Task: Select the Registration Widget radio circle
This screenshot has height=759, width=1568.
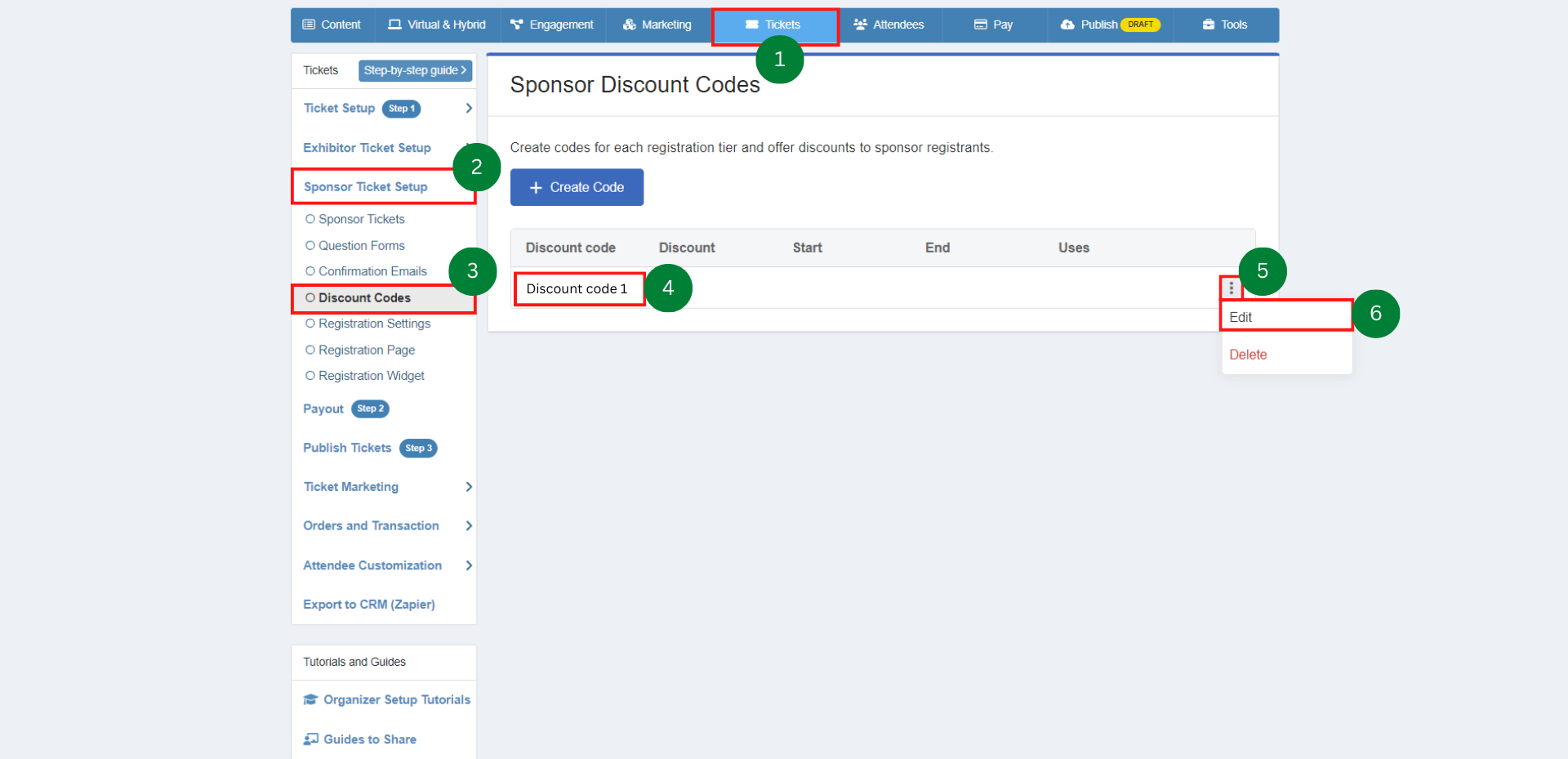Action: tap(310, 375)
